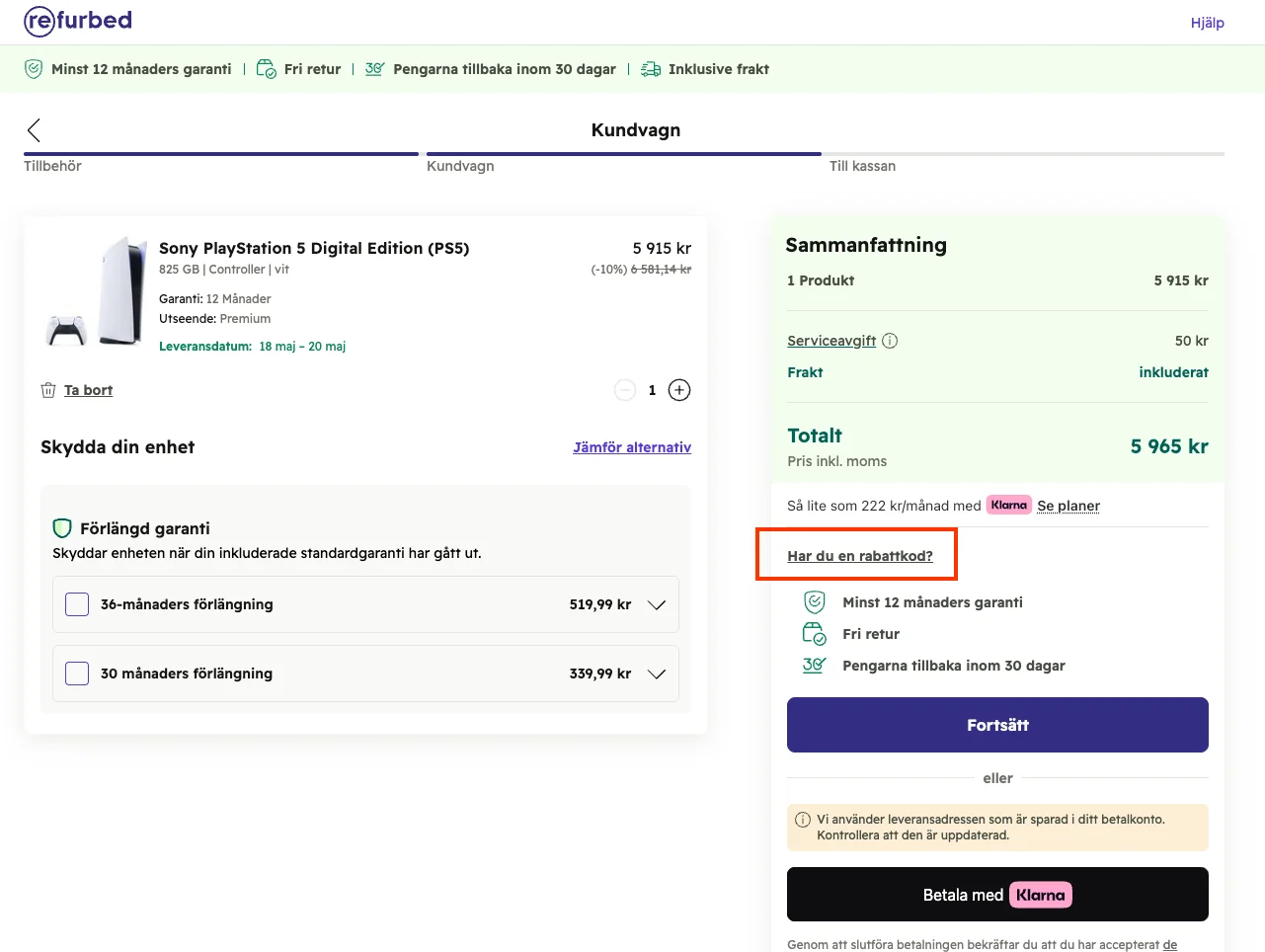The width and height of the screenshot is (1265, 952).
Task: Click the delivery truck icon in top banner
Action: click(651, 69)
